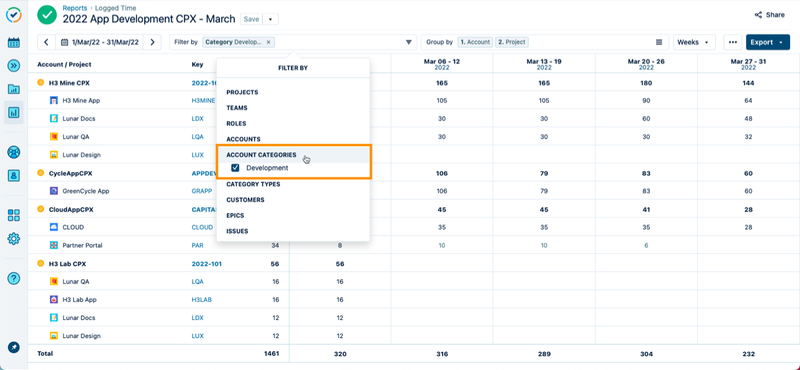Remove the Category Development filter chip
This screenshot has height=370, width=800.
coord(269,42)
